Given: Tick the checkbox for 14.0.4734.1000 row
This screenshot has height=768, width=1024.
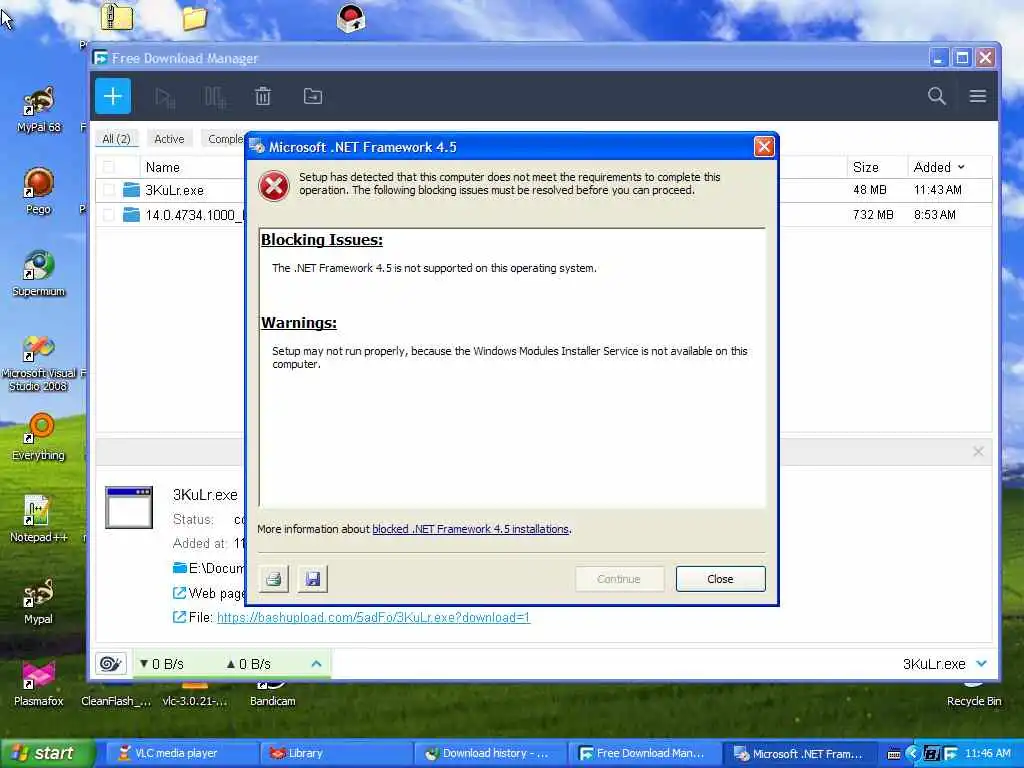Looking at the screenshot, I should (x=109, y=215).
